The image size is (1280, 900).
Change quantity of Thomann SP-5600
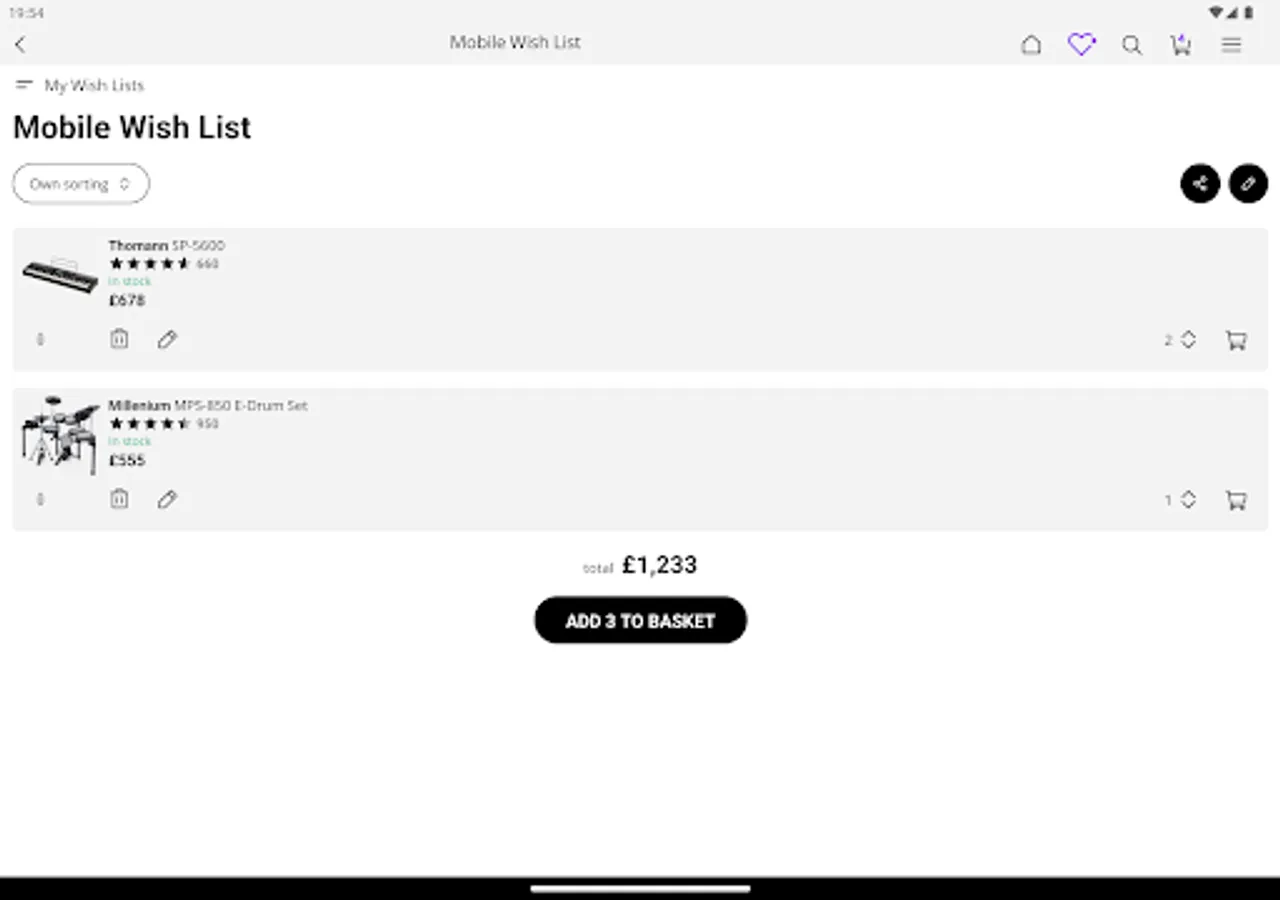click(x=1181, y=340)
